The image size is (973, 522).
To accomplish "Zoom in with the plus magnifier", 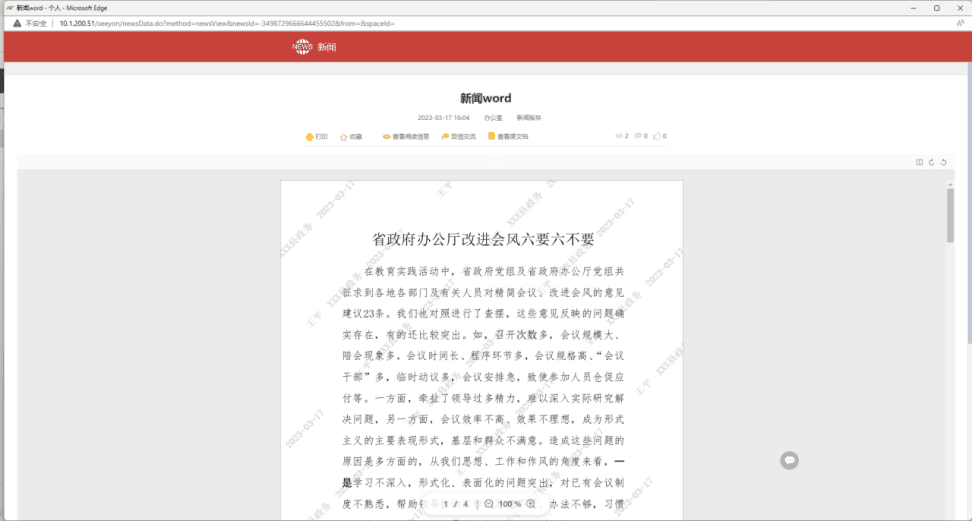I will click(x=531, y=504).
